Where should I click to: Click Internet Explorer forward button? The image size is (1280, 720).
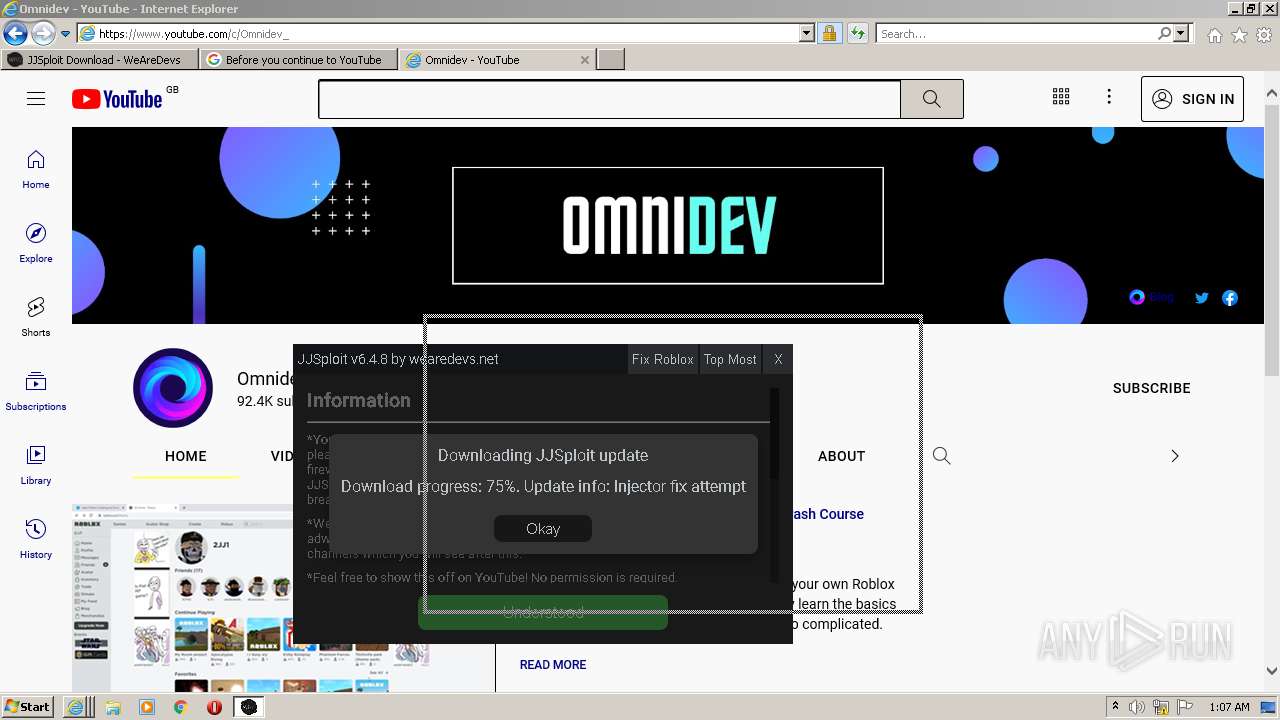click(43, 33)
